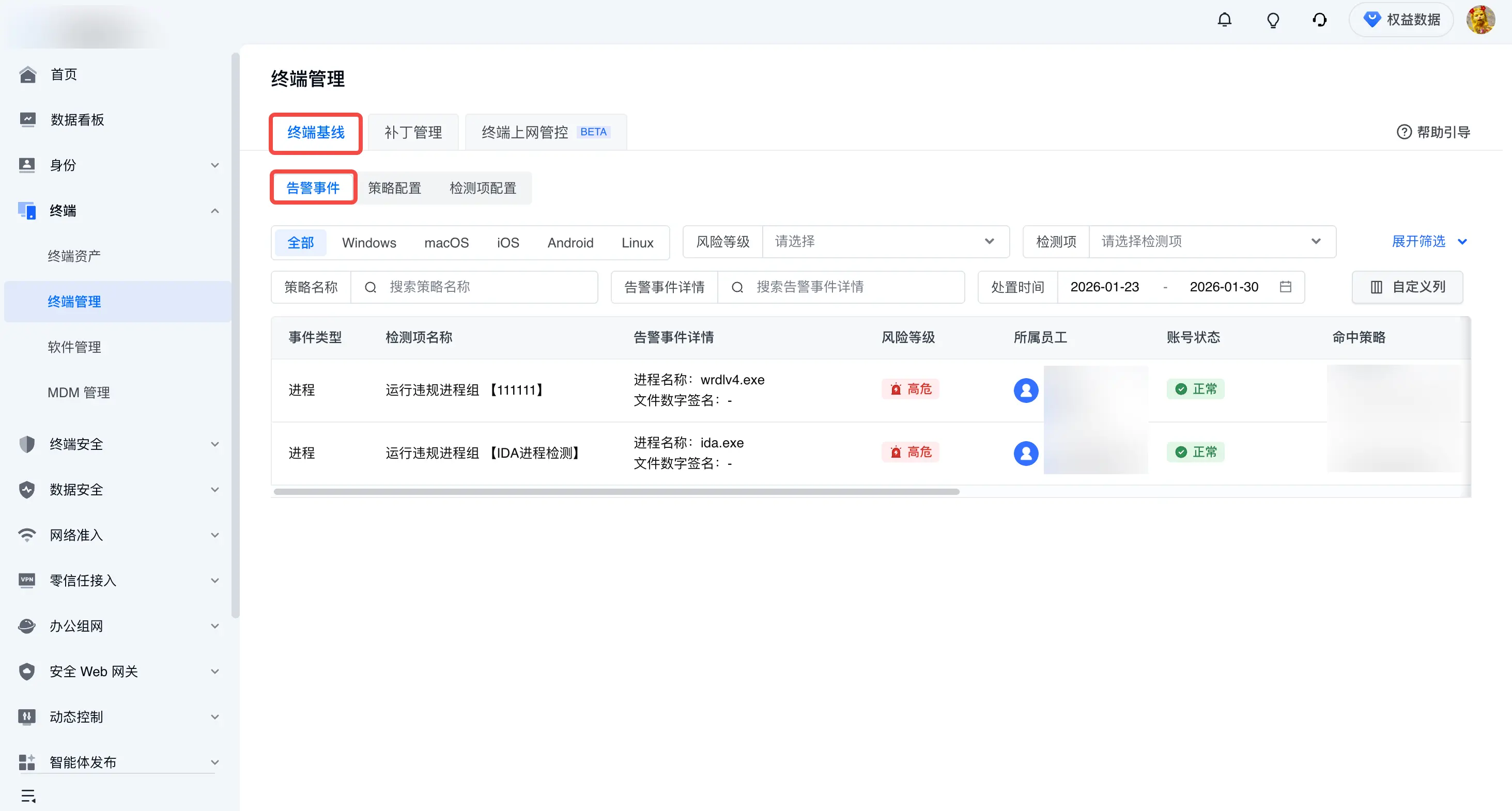Click the user avatar in header
Screen dimensions: 1512x811
pyautogui.click(x=1480, y=20)
